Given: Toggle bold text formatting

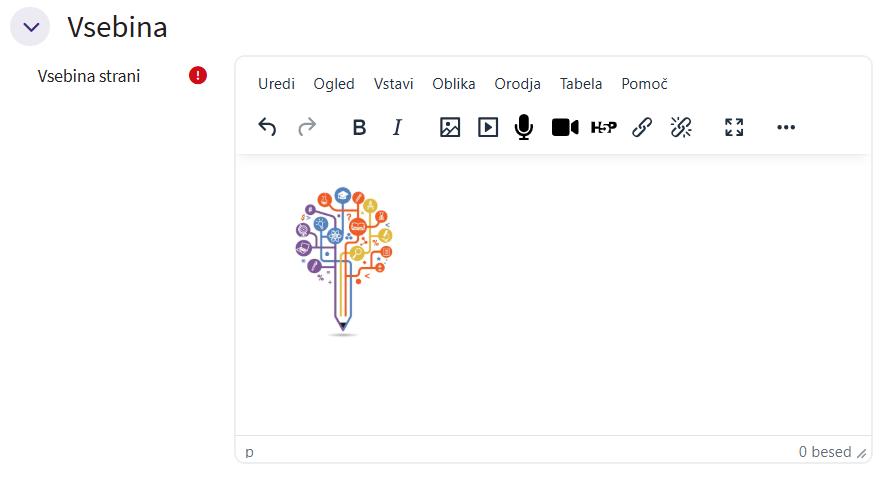Looking at the screenshot, I should (359, 127).
